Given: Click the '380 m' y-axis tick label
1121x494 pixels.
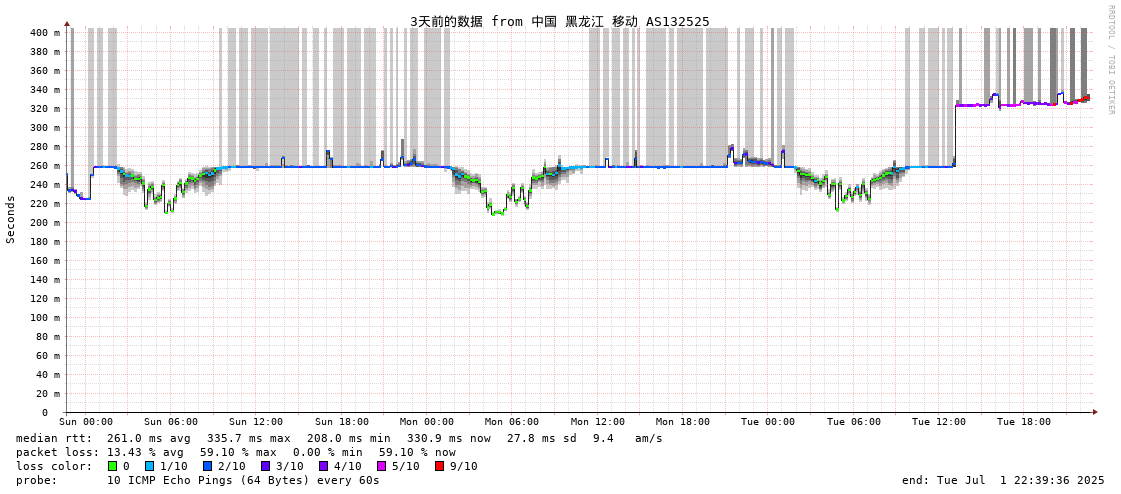Looking at the screenshot, I should pyautogui.click(x=45, y=51).
